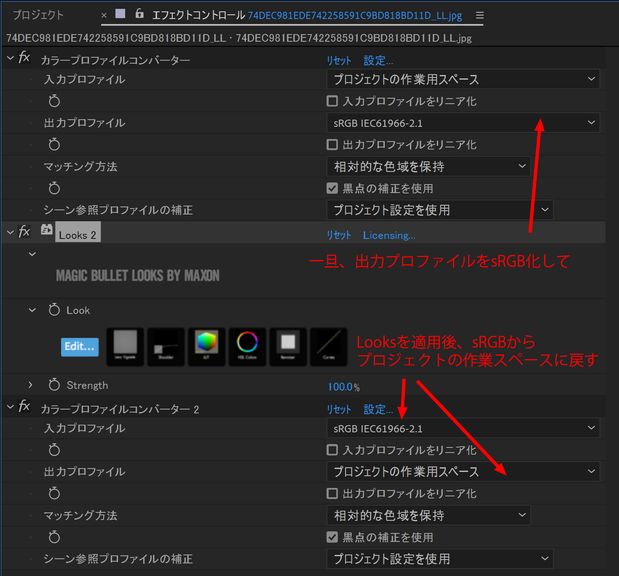Click the Shoulder tool thumbnail
Viewport: 619px width, 576px height.
click(166, 347)
